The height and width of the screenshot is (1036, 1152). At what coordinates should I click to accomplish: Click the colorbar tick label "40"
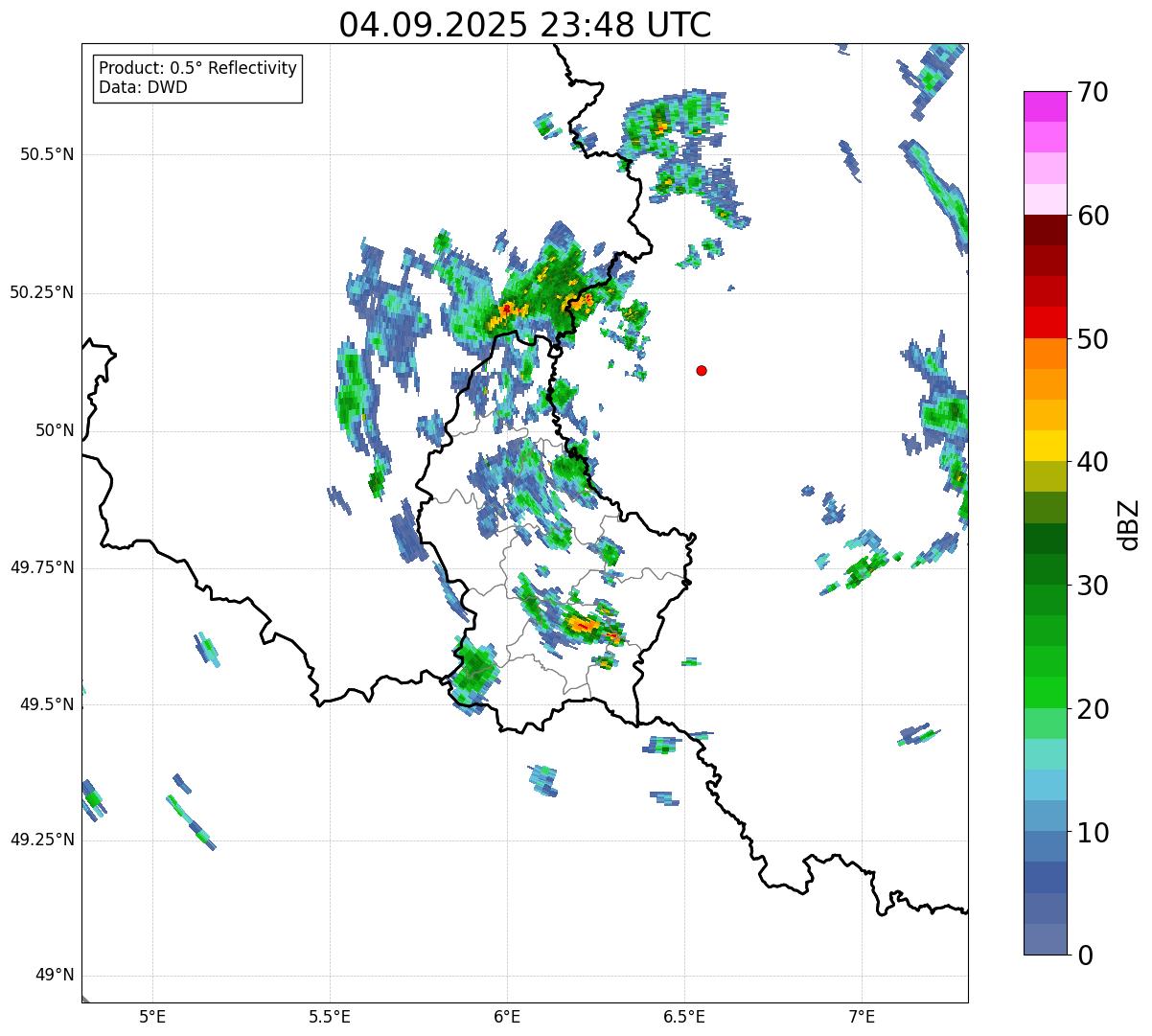pyautogui.click(x=1093, y=462)
